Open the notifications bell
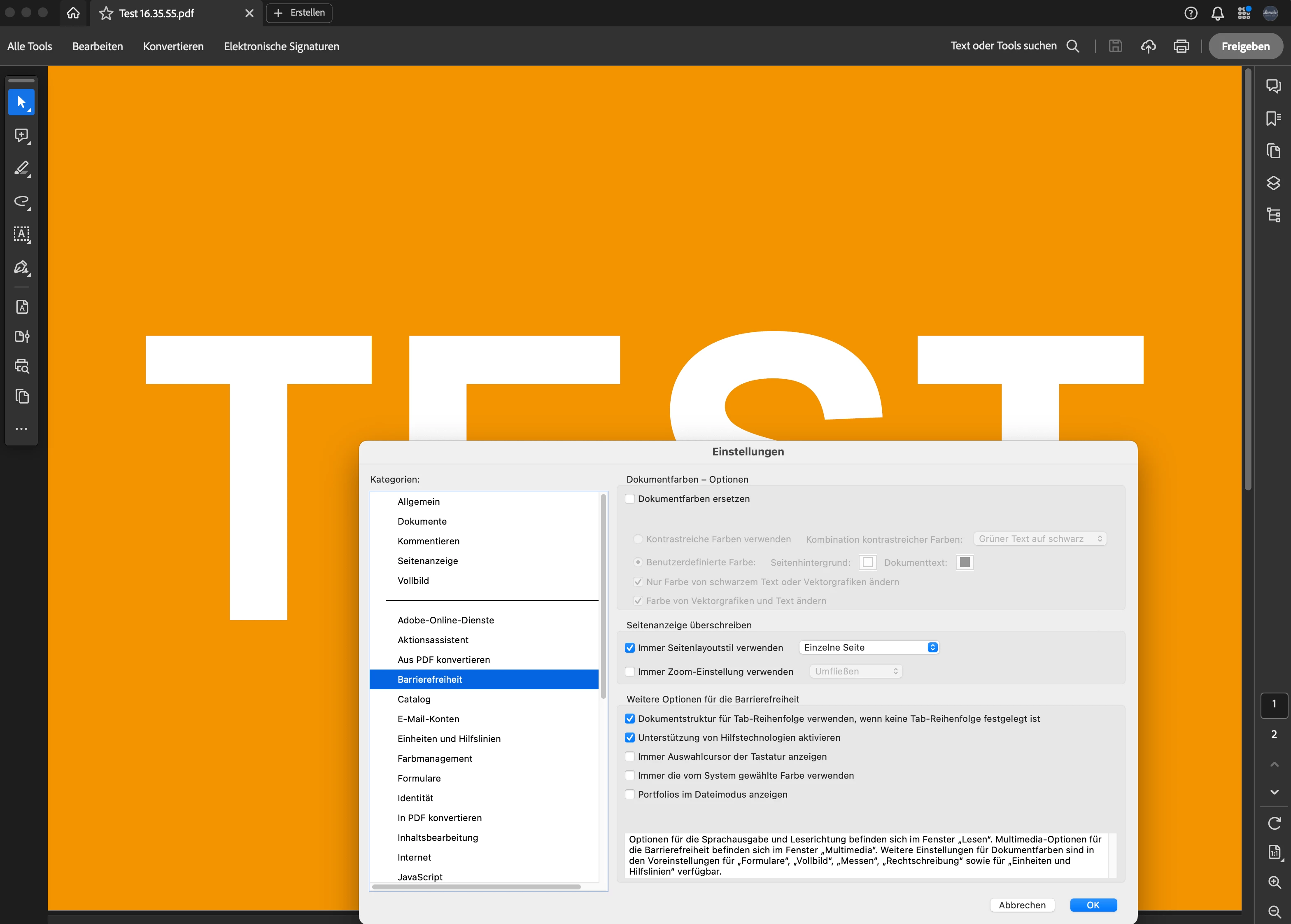Image resolution: width=1291 pixels, height=924 pixels. click(1217, 13)
